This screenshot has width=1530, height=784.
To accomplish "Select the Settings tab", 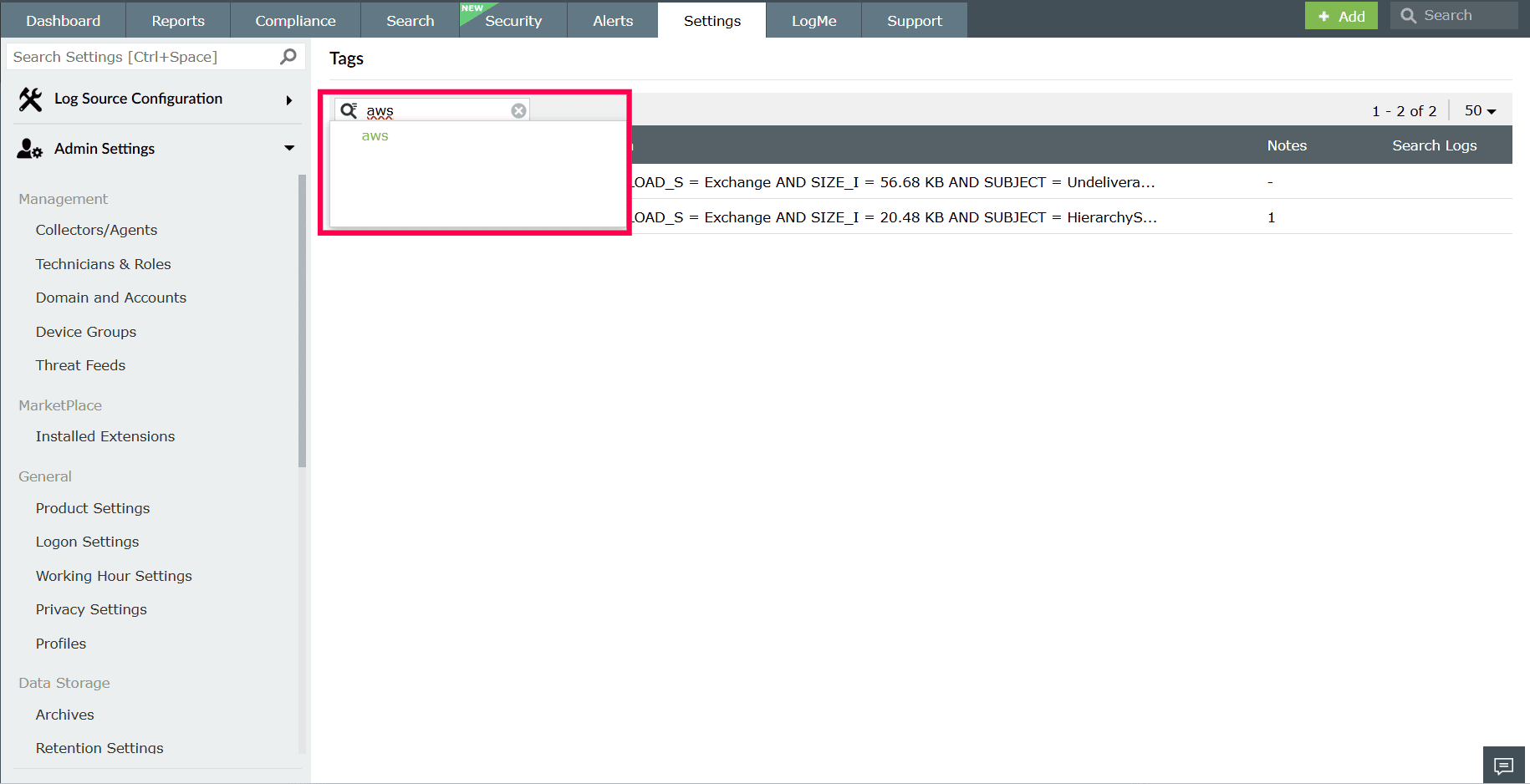I will [712, 20].
